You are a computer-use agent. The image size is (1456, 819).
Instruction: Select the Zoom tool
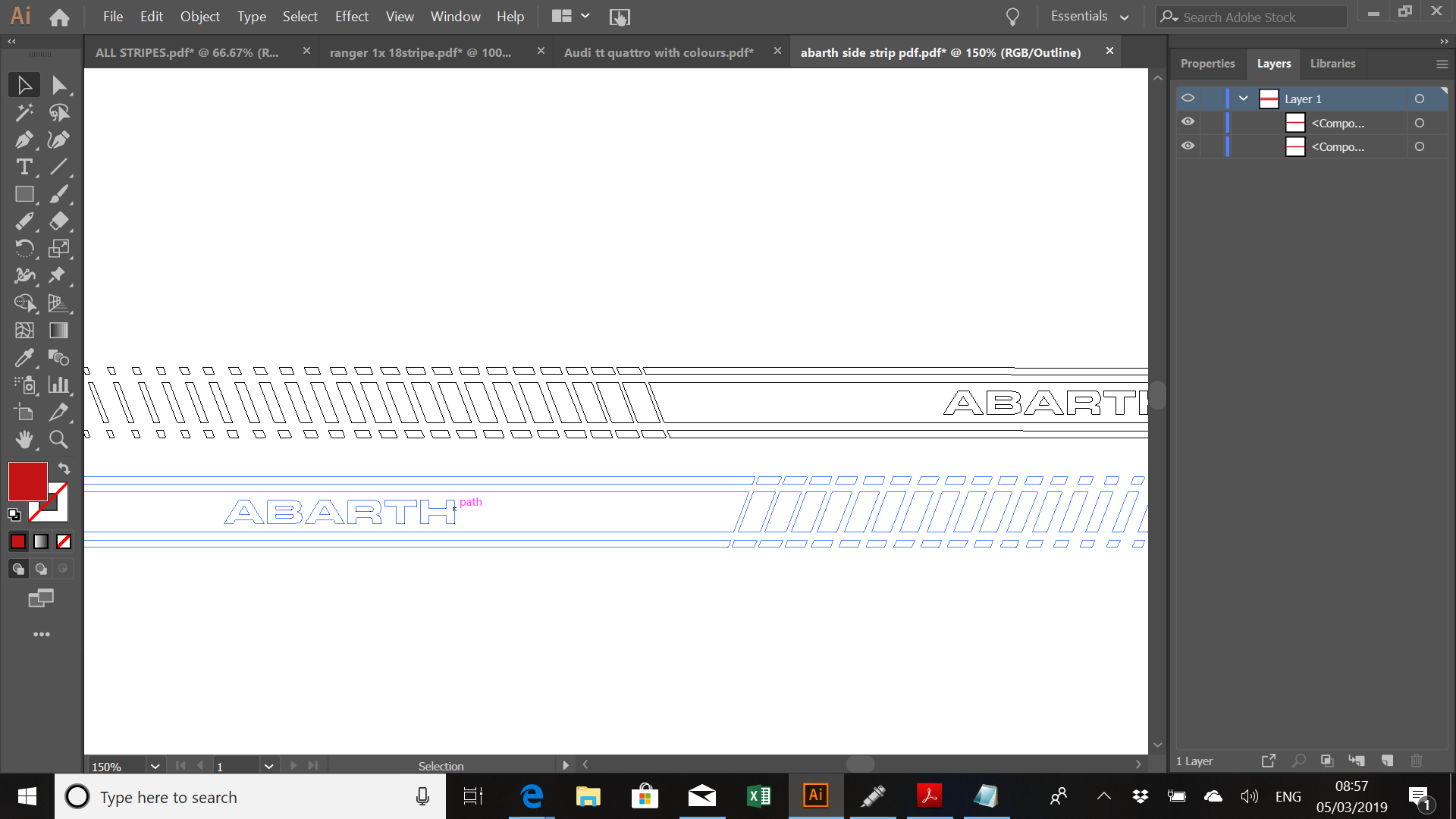(x=59, y=440)
